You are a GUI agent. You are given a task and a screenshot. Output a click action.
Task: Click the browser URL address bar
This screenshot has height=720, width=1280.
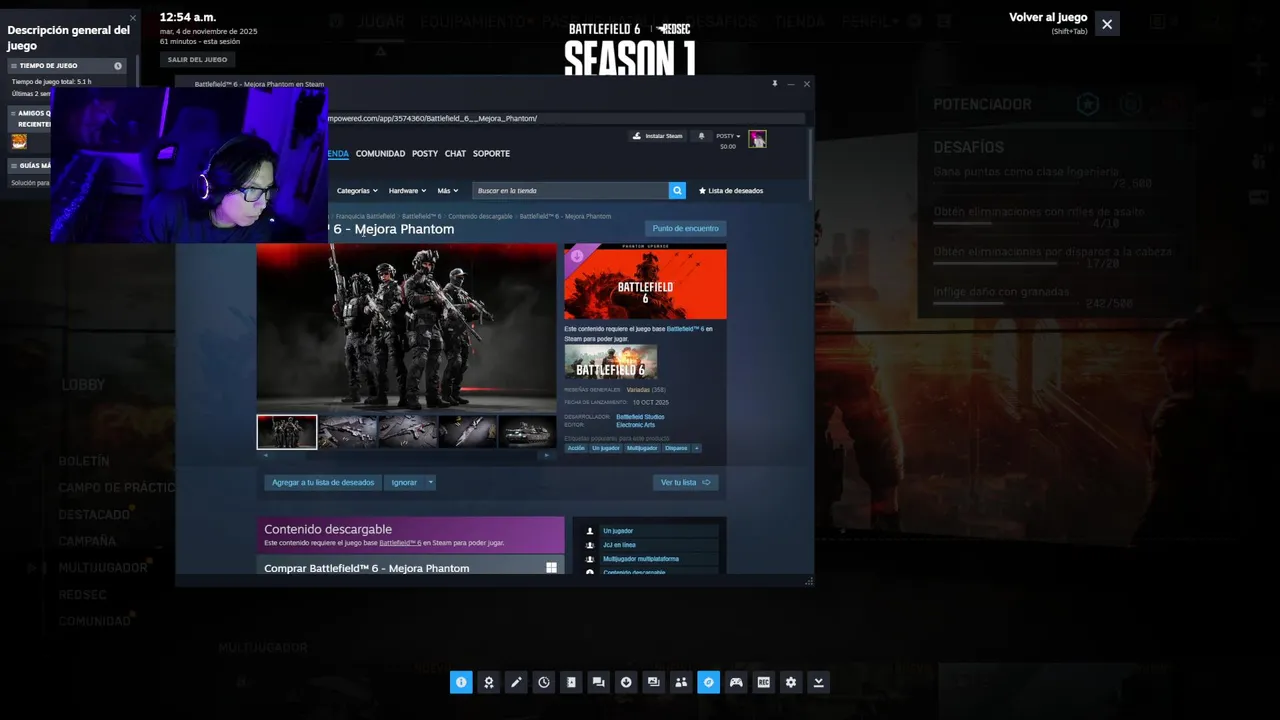tap(565, 118)
